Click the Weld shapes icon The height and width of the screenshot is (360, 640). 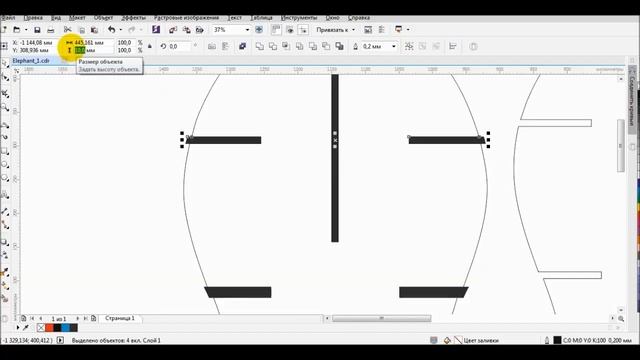tap(260, 47)
